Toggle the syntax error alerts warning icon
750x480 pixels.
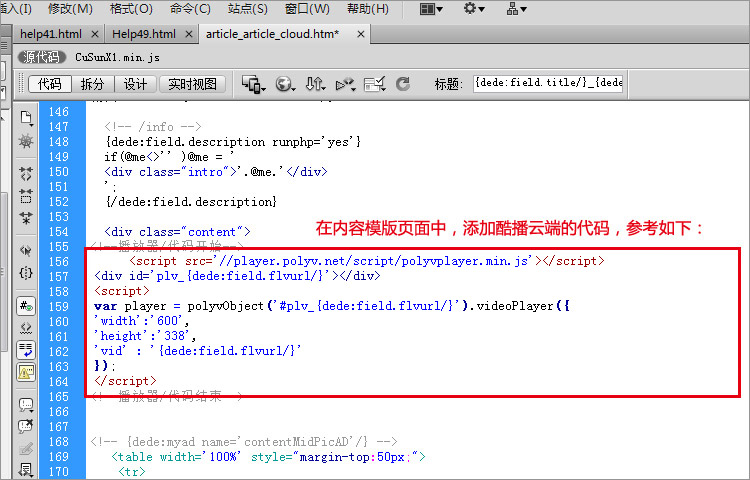26,372
